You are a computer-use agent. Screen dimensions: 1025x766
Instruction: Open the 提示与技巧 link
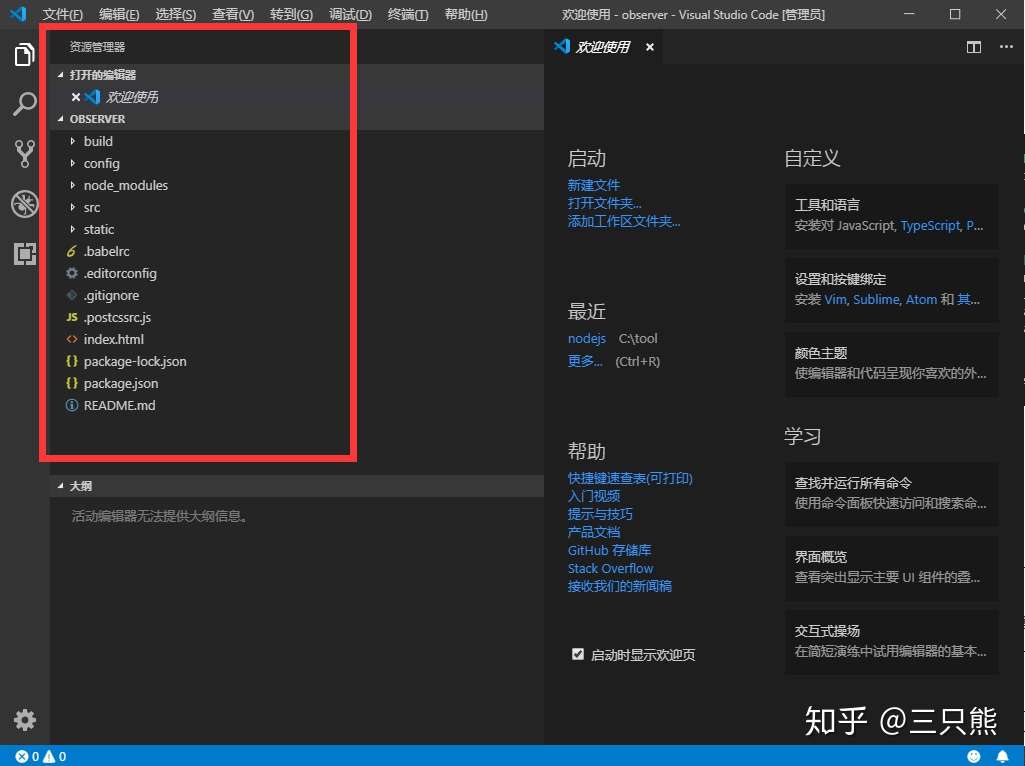(600, 514)
